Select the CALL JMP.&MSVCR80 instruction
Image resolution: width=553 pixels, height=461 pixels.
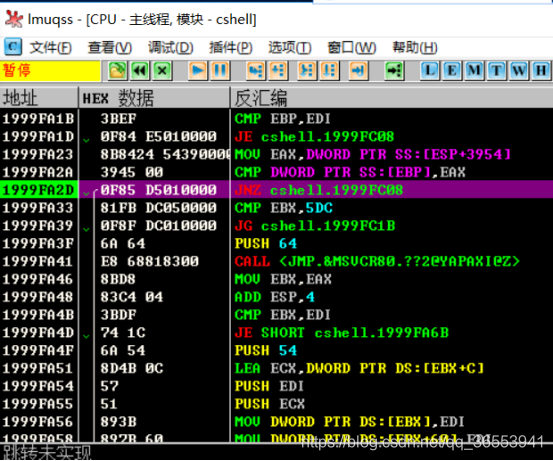(x=377, y=261)
